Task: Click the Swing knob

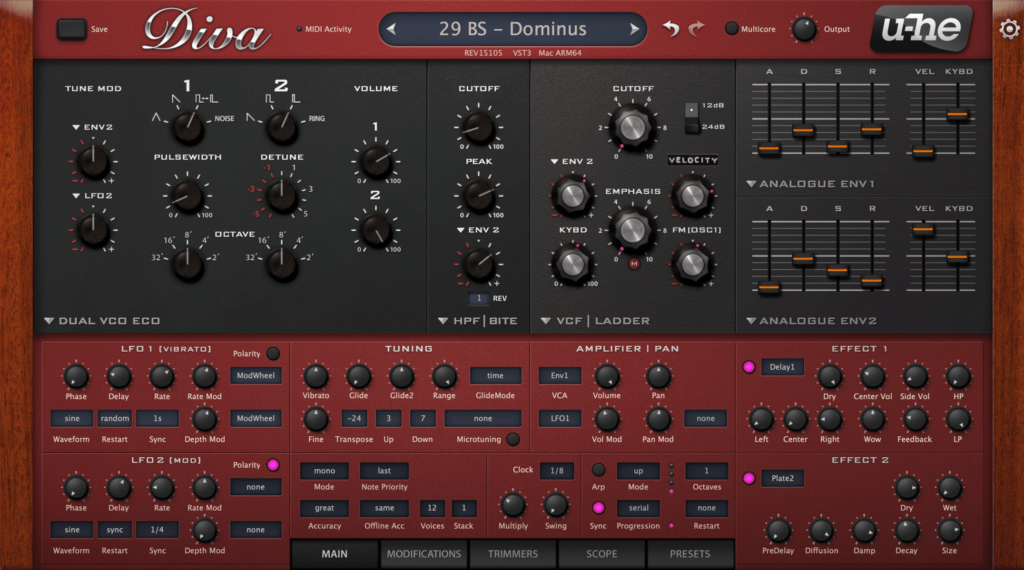Action: click(x=556, y=505)
